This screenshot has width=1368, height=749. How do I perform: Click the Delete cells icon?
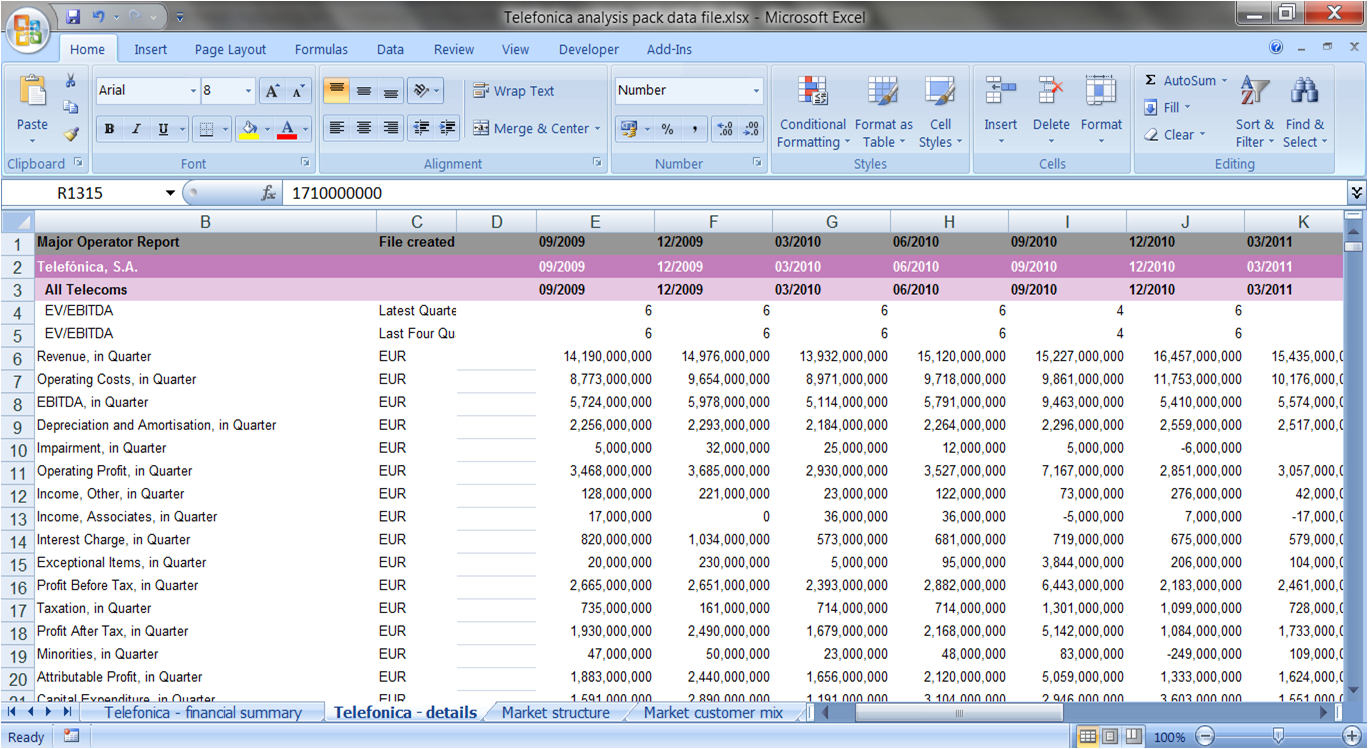(1051, 91)
